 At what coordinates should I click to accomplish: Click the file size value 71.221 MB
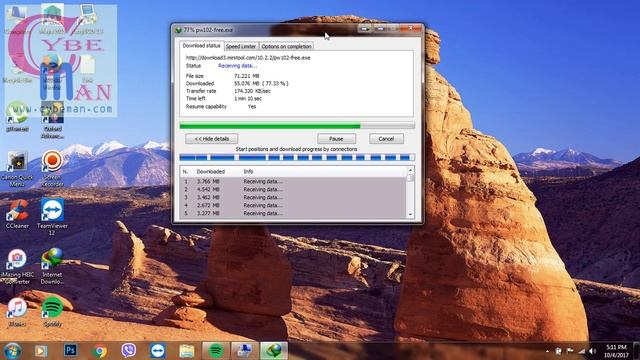click(x=247, y=76)
